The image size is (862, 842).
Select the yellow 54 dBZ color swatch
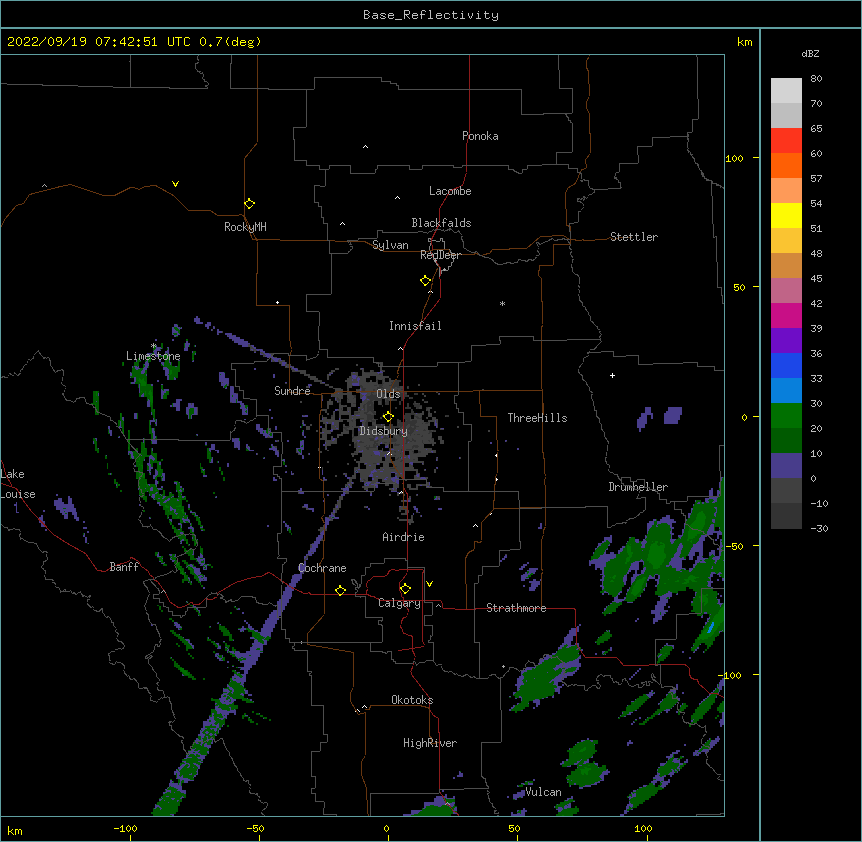coord(786,215)
